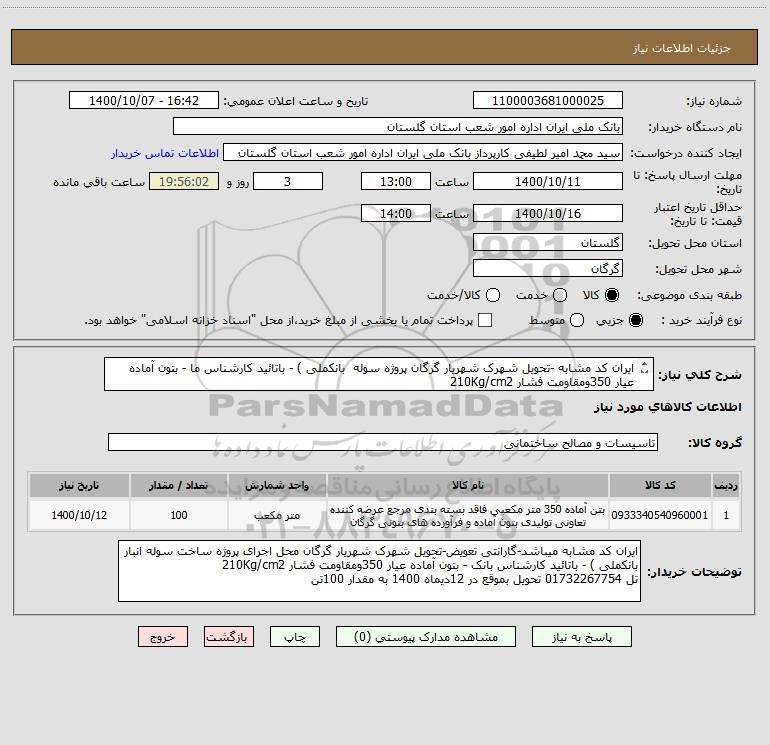Click delivery city field 'گرگان'
The height and width of the screenshot is (745, 770).
[548, 268]
